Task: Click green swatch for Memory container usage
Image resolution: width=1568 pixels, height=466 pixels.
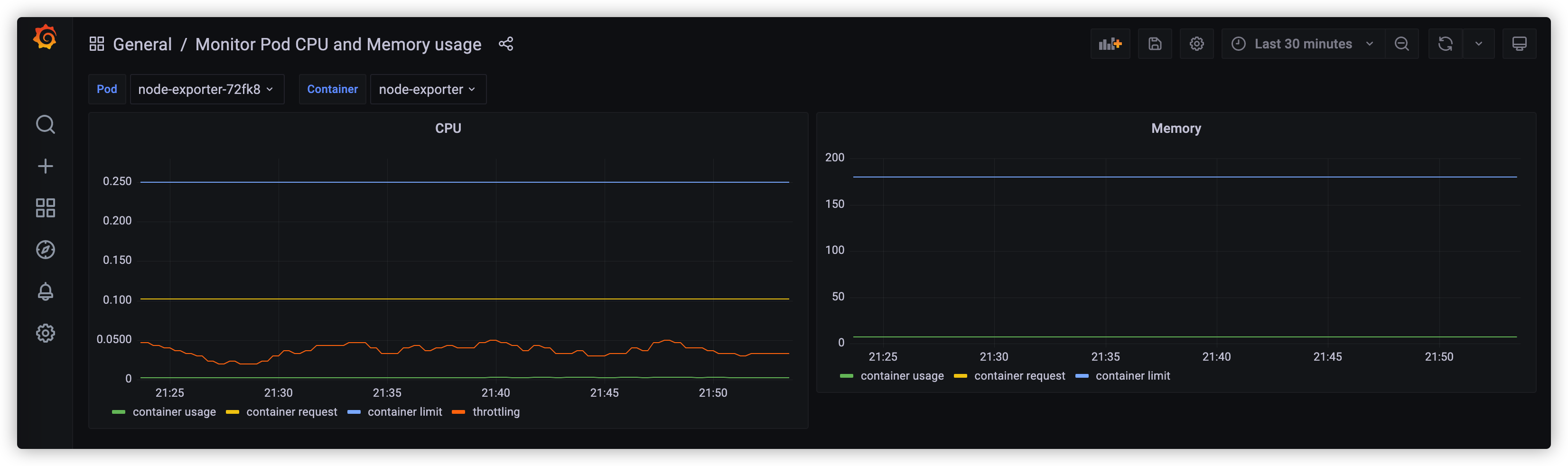Action: point(847,377)
